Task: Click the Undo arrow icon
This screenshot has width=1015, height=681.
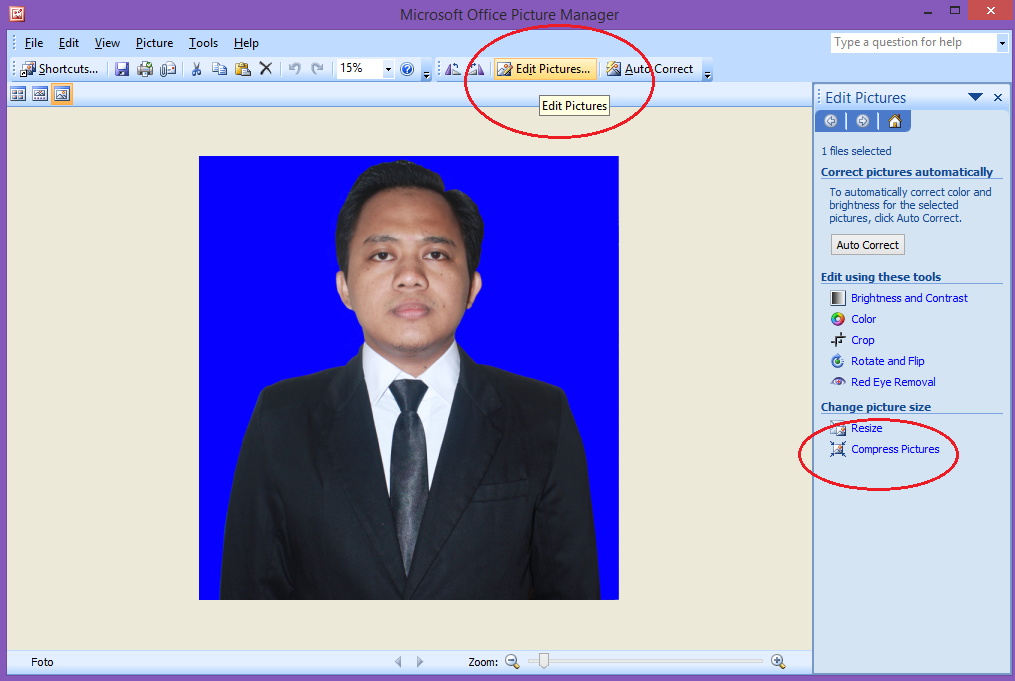Action: point(295,69)
